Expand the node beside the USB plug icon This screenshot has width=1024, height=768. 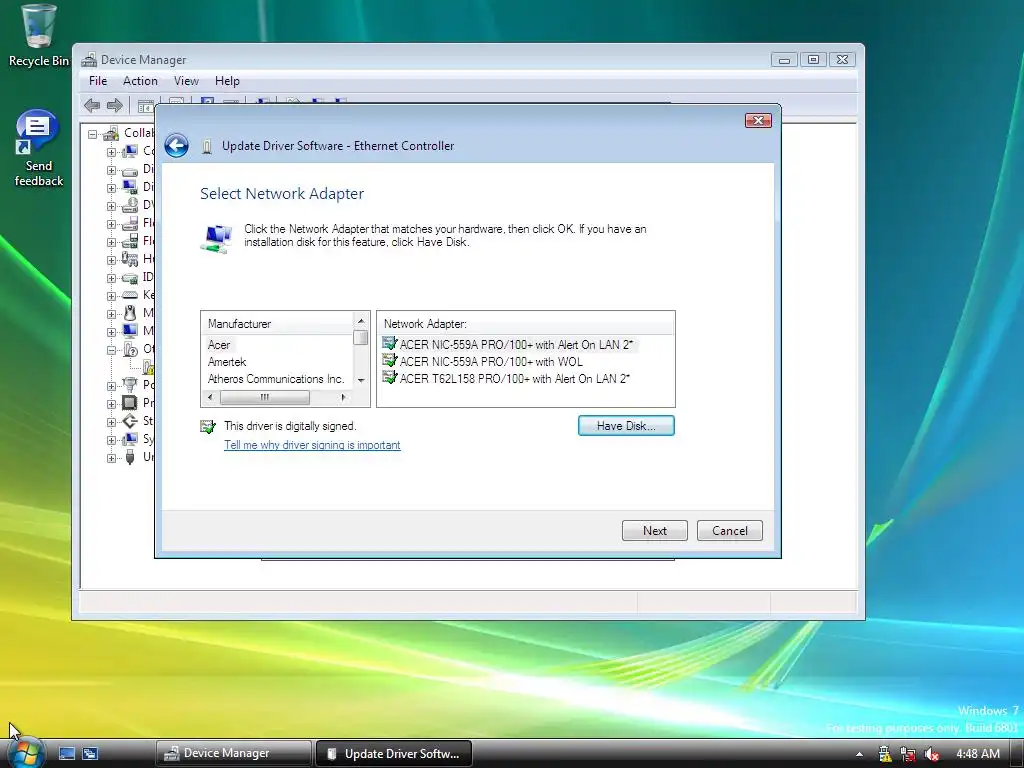[111, 458]
